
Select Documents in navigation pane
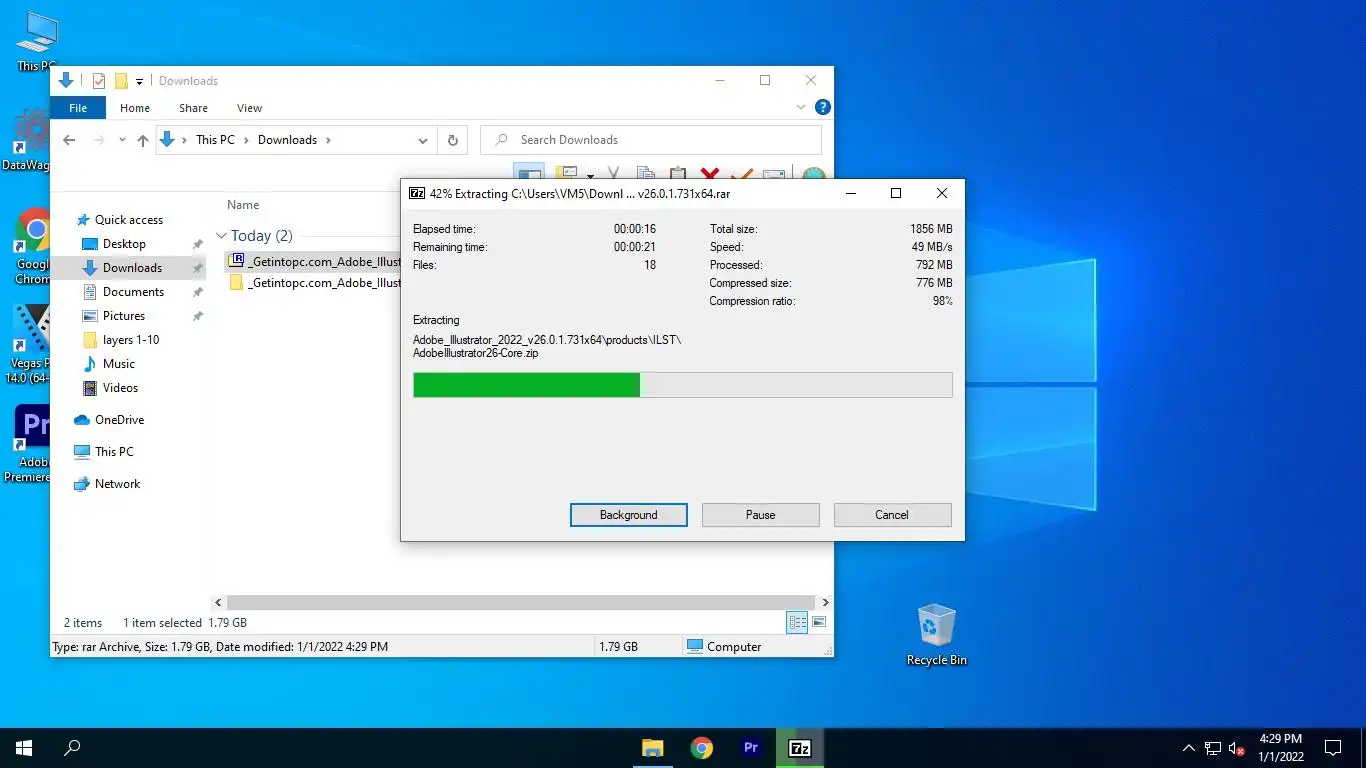click(x=133, y=292)
